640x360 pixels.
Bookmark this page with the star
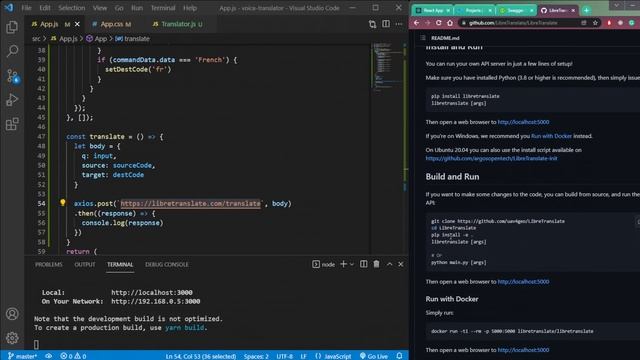[595, 23]
